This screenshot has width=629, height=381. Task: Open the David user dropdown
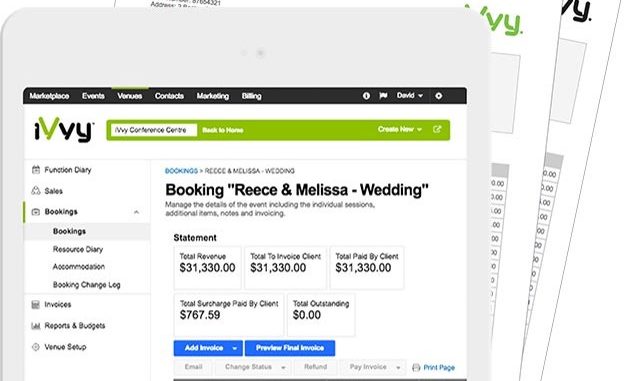point(410,96)
